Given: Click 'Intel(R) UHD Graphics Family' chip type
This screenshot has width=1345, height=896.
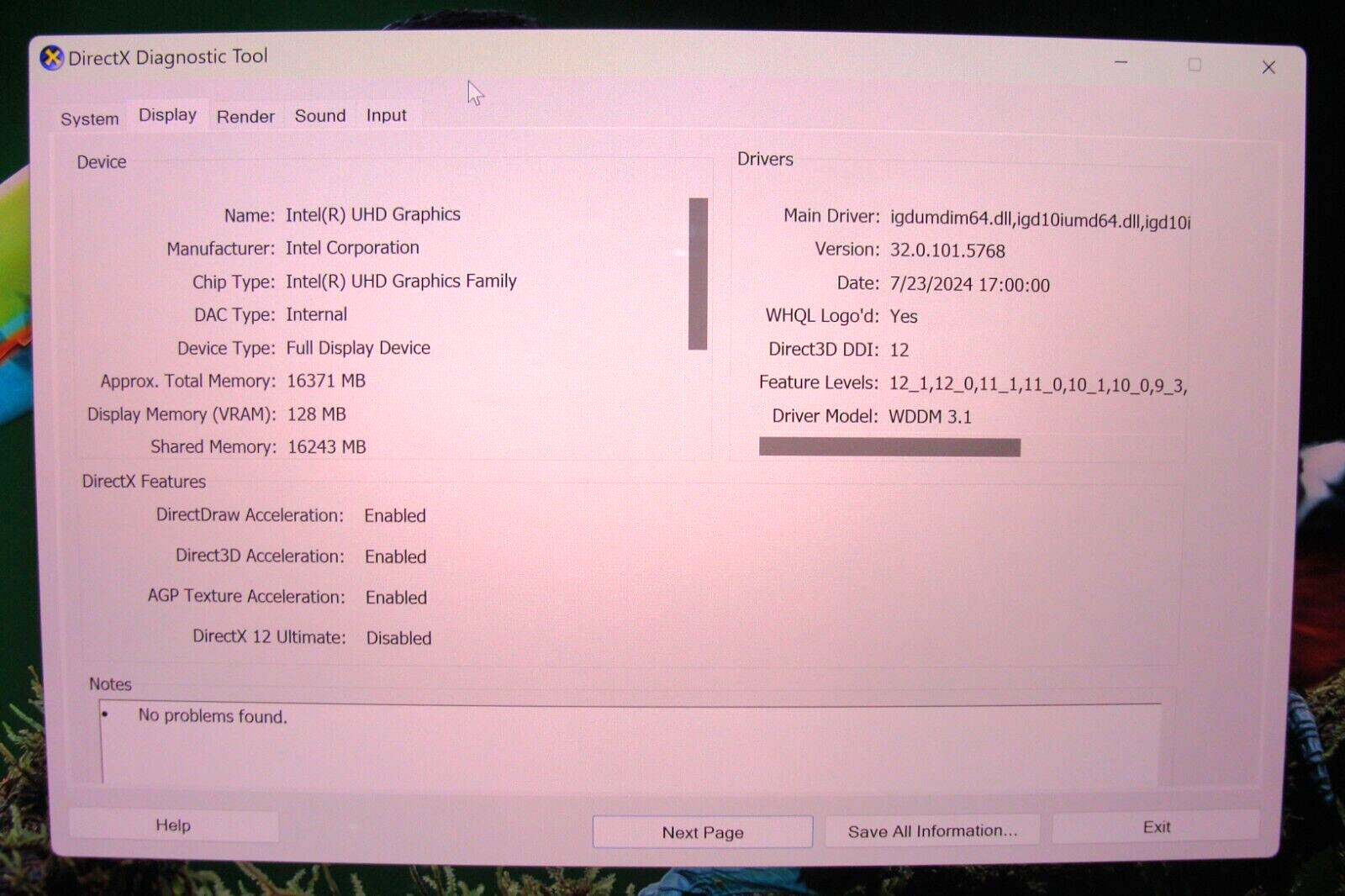Looking at the screenshot, I should (x=401, y=281).
